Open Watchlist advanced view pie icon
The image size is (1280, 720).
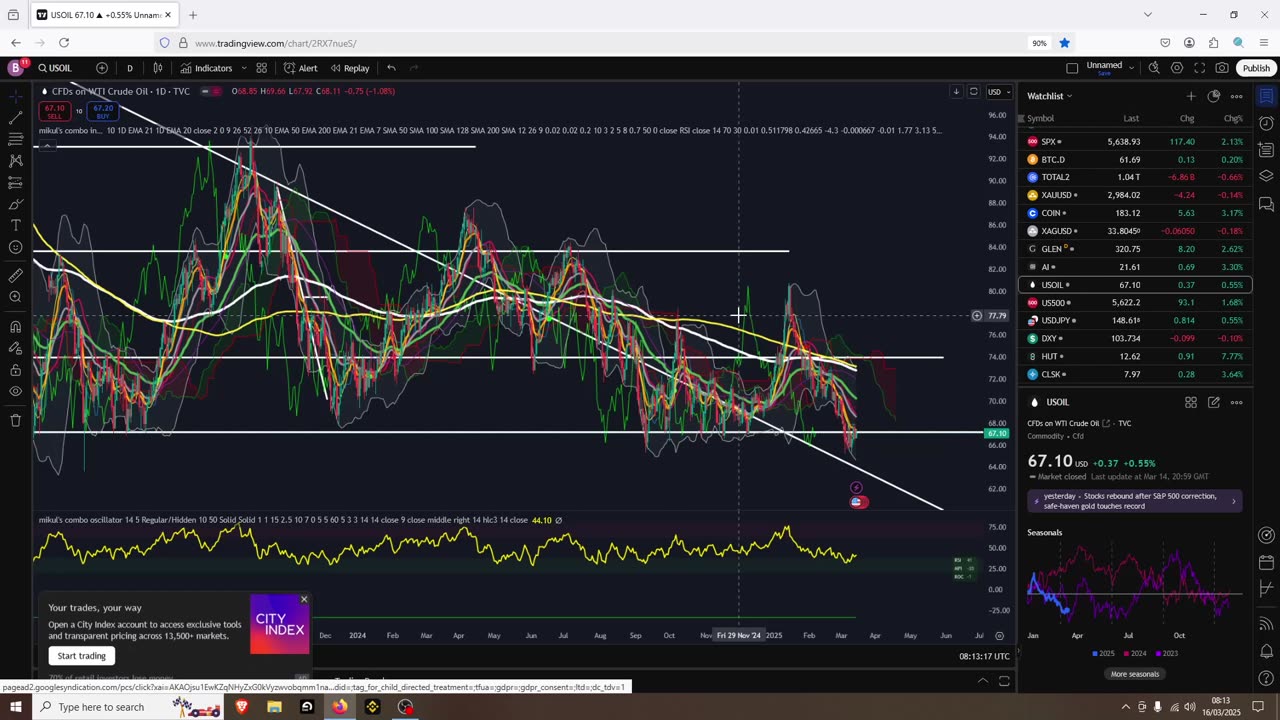pyautogui.click(x=1213, y=96)
